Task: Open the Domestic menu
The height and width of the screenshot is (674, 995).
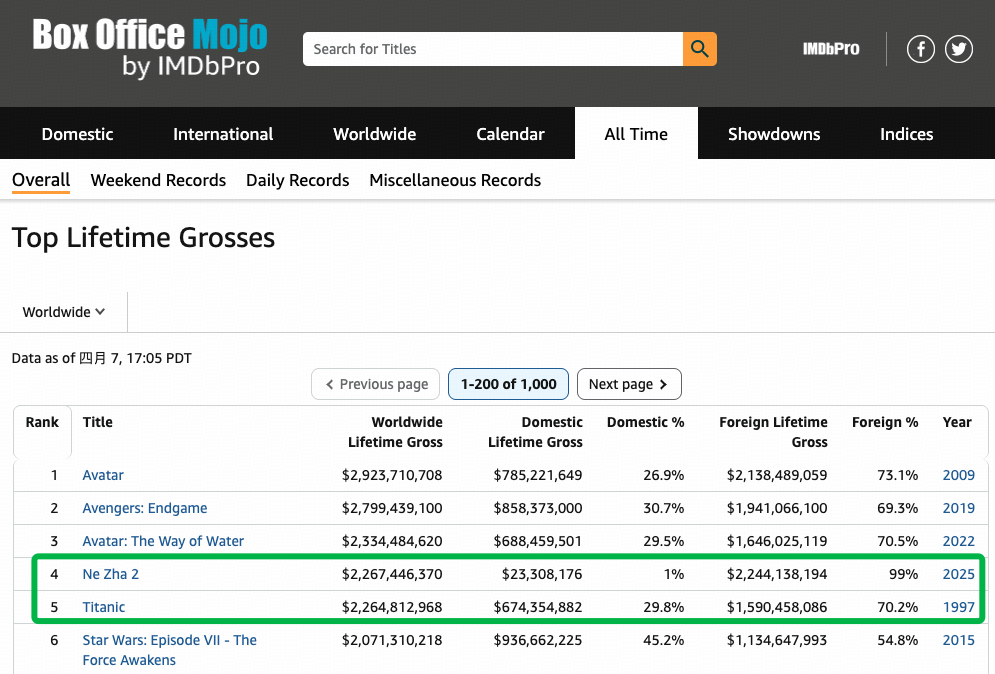Action: 78,134
